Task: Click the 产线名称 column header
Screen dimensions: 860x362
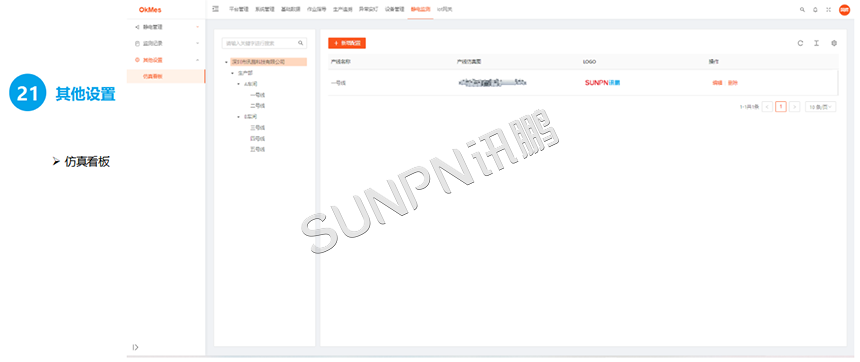Action: 341,62
